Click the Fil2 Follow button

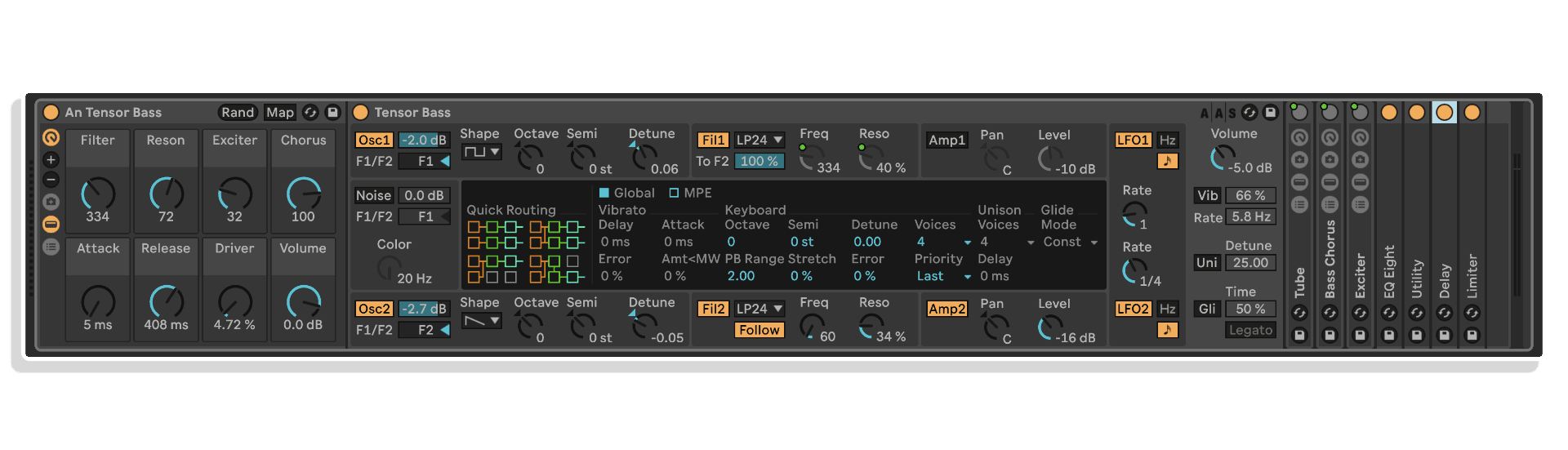(759, 330)
